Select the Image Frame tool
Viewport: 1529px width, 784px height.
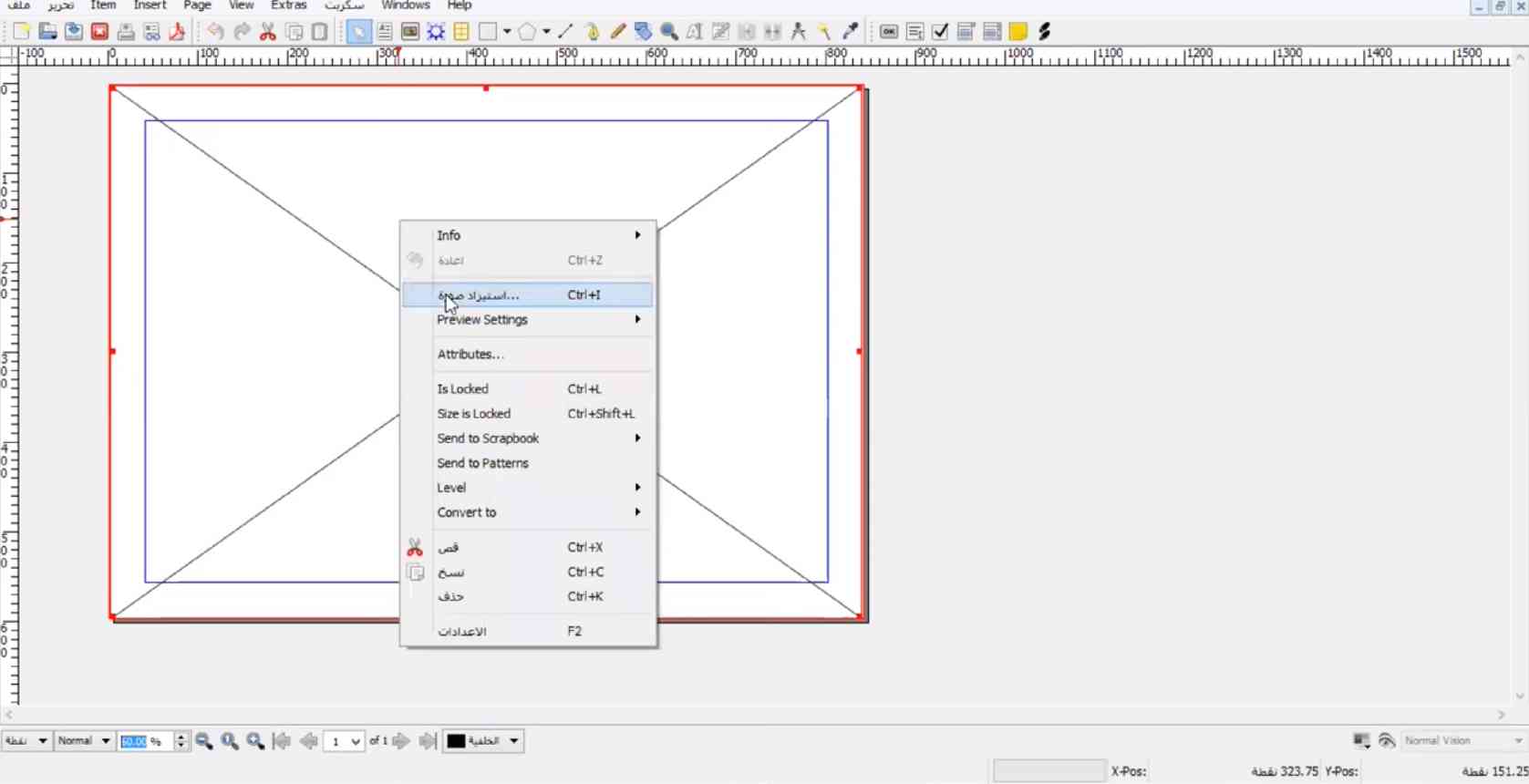(x=410, y=32)
